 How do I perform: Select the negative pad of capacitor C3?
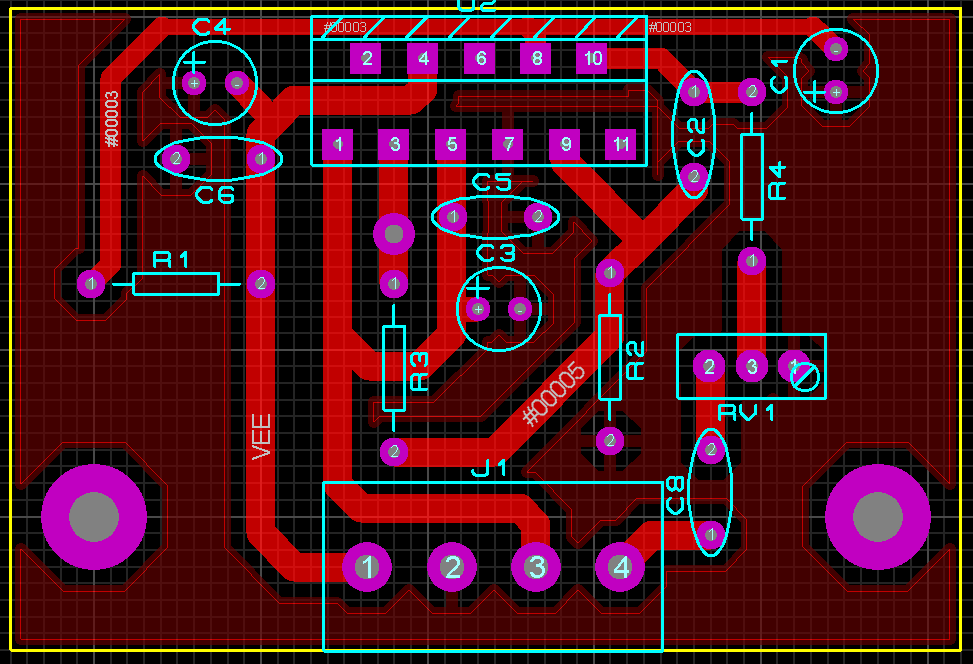point(520,309)
